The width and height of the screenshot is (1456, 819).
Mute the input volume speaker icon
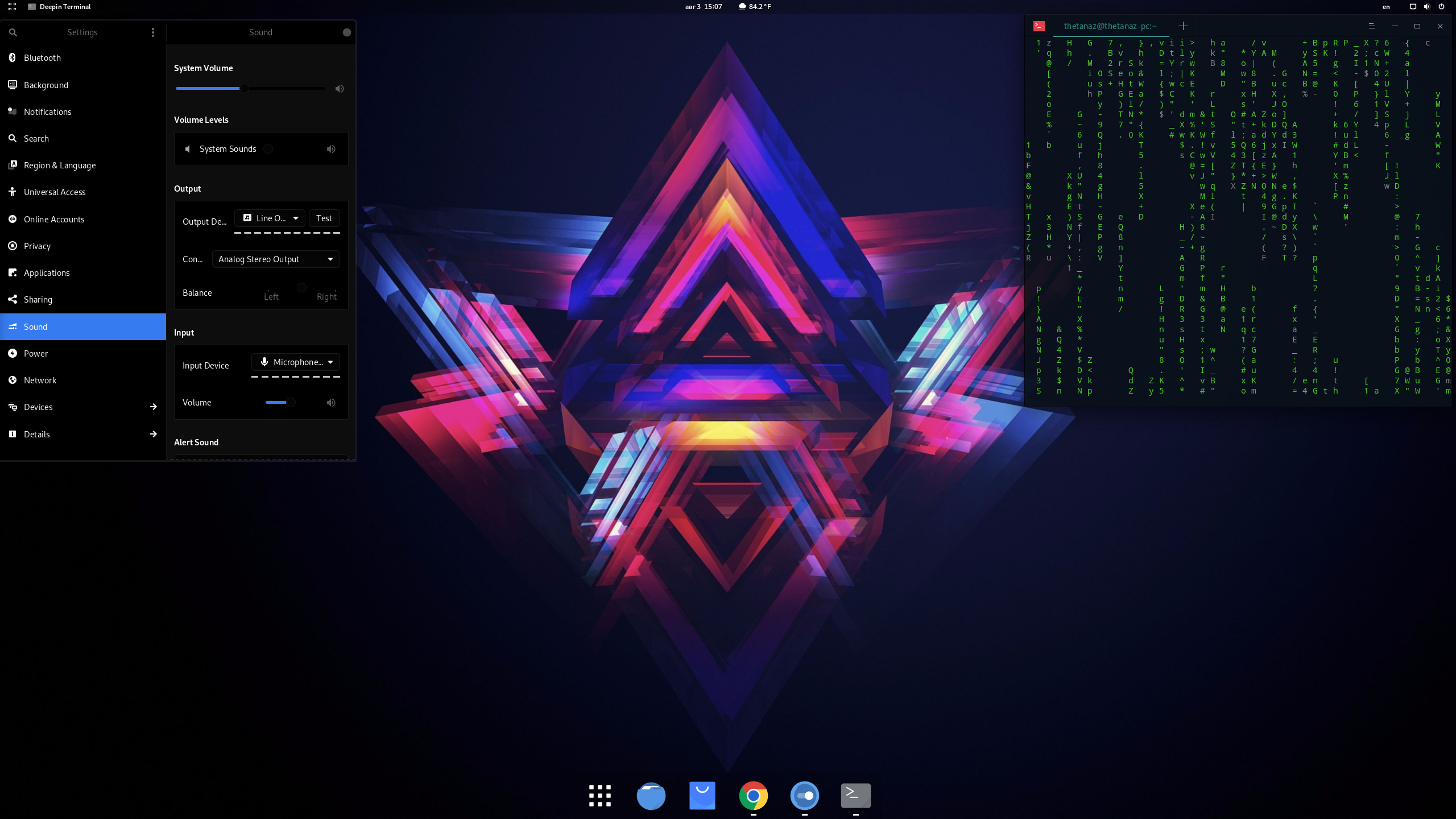click(x=331, y=403)
